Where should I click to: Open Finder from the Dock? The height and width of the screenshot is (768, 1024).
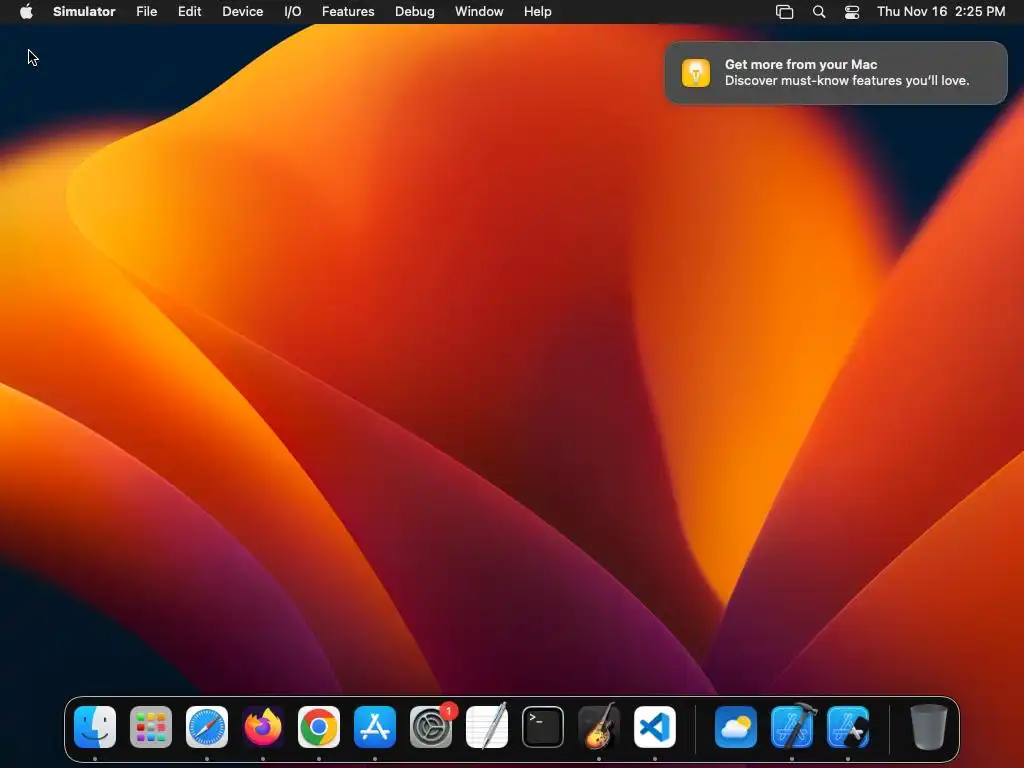click(x=95, y=727)
